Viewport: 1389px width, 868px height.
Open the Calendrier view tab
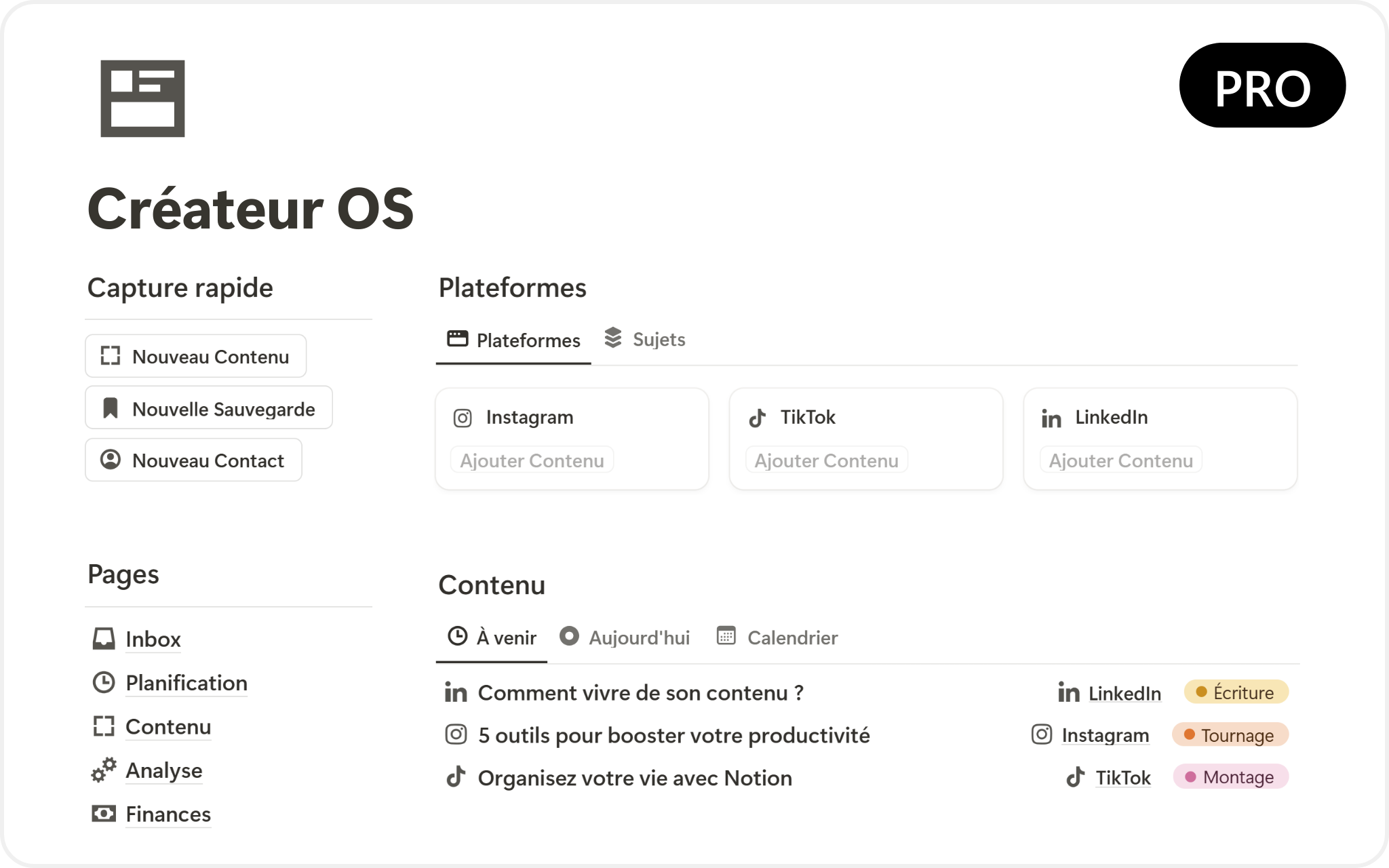click(777, 637)
